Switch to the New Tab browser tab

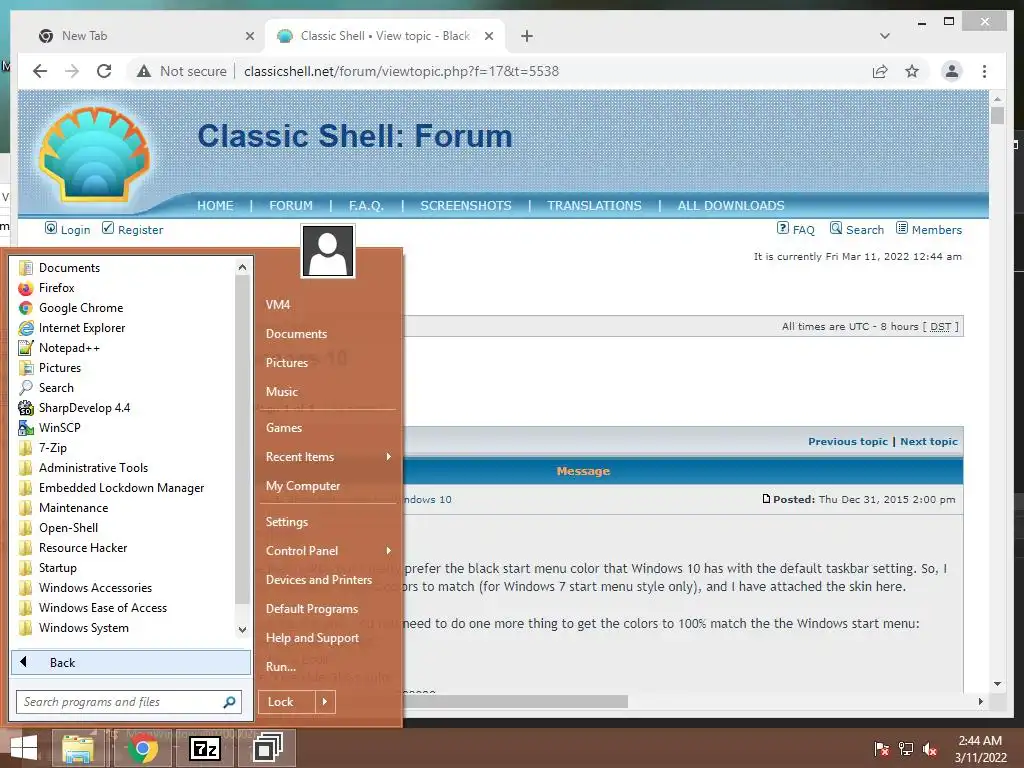pos(144,36)
